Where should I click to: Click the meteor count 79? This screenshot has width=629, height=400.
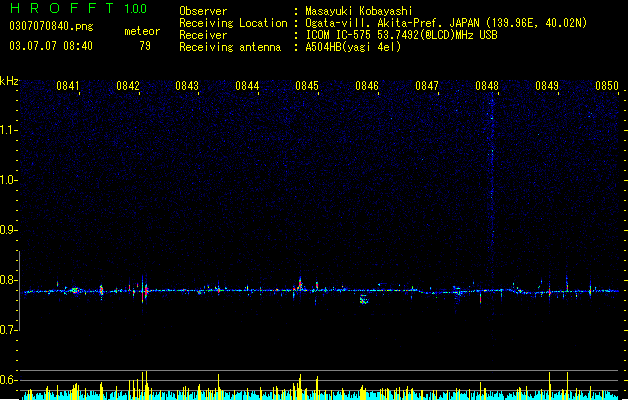click(x=145, y=46)
